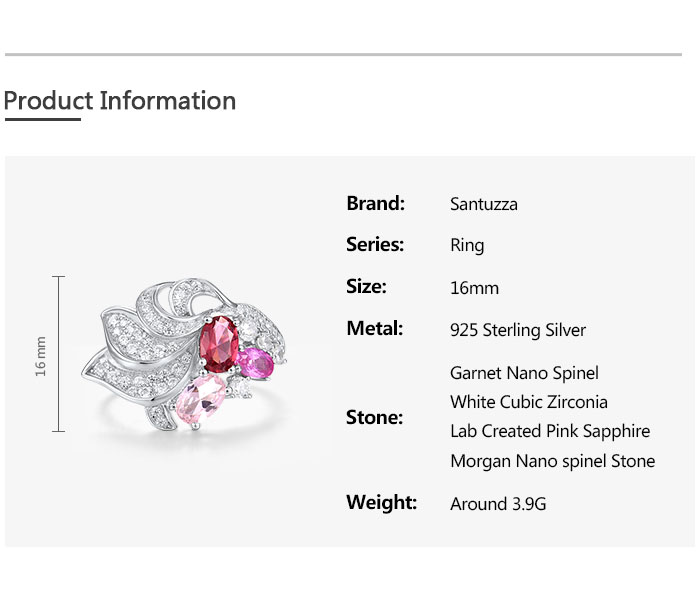This screenshot has width=700, height=607.
Task: Click the Around 3.9G weight value
Action: pos(498,504)
